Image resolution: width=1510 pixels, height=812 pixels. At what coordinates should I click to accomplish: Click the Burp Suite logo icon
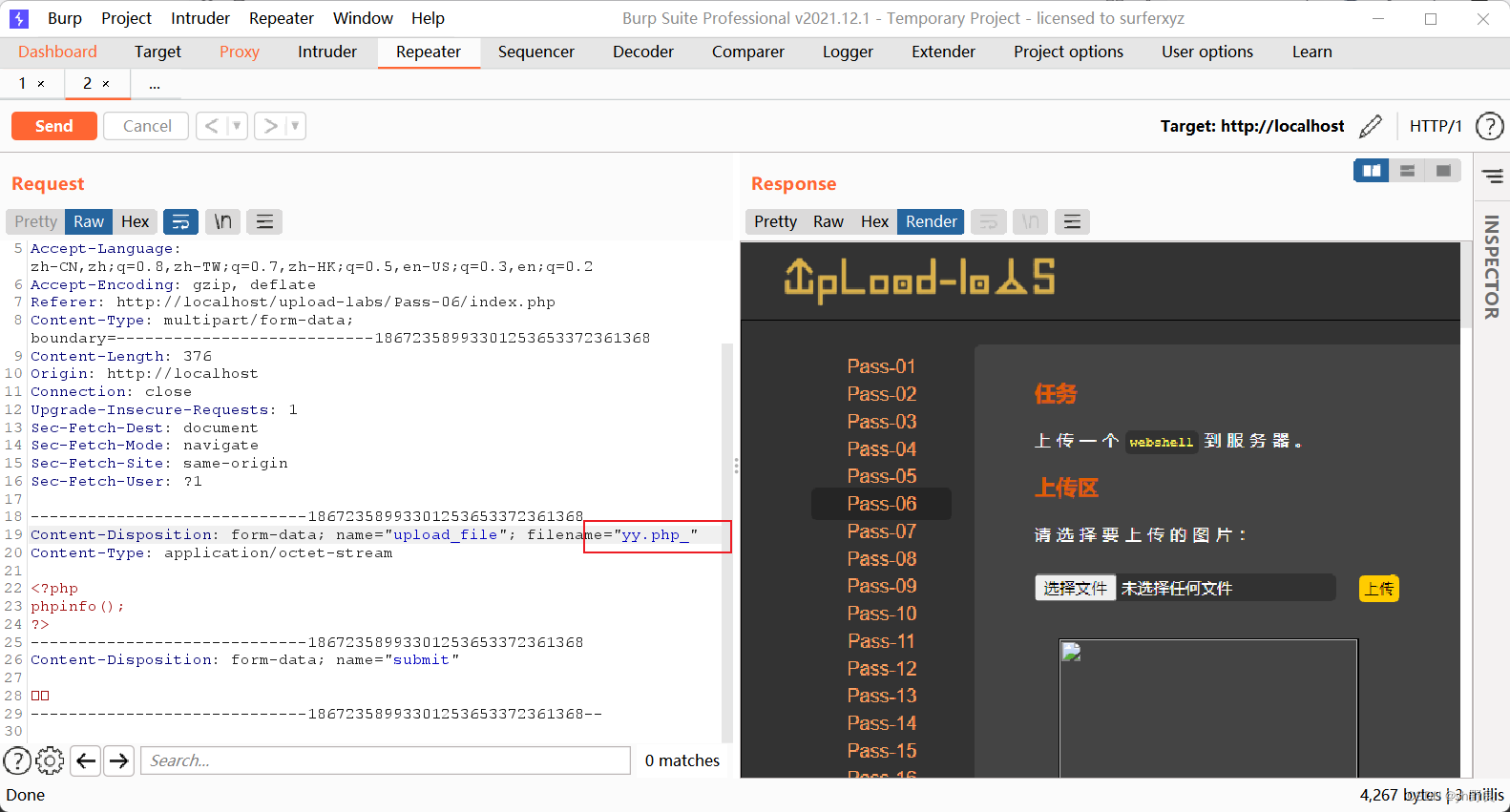[x=18, y=18]
